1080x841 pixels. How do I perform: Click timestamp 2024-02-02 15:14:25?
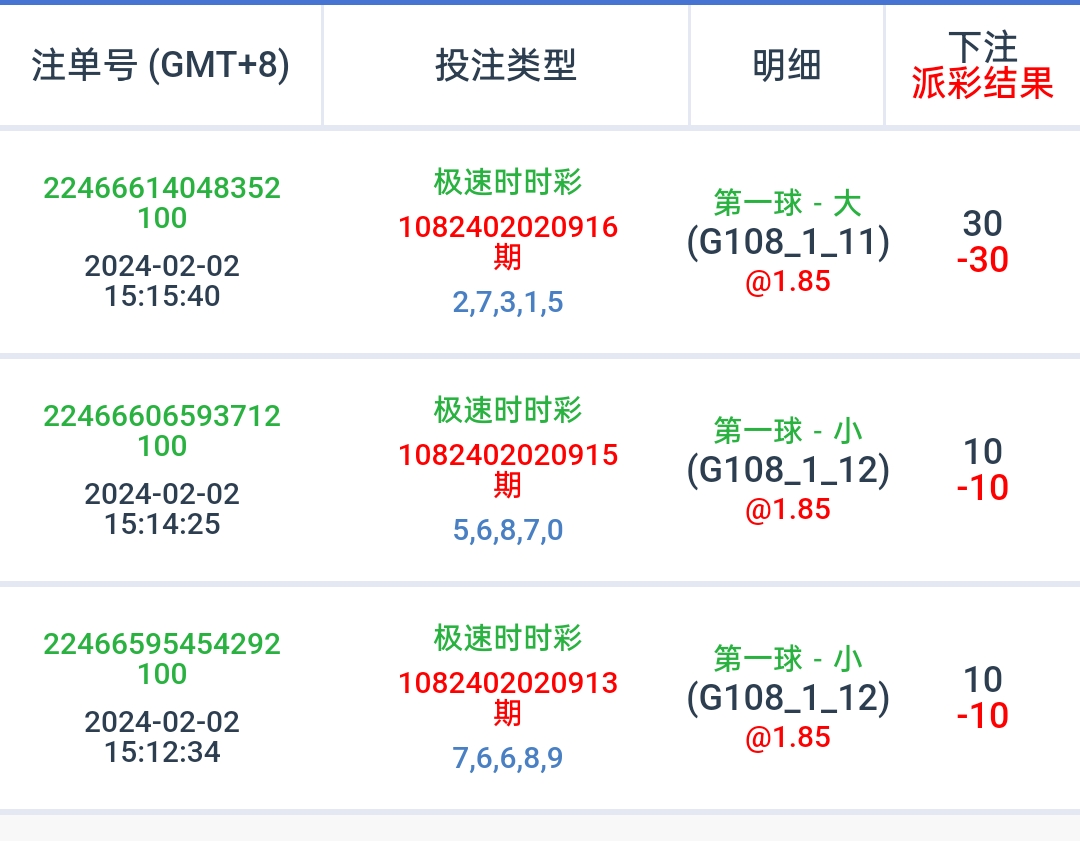tap(162, 509)
